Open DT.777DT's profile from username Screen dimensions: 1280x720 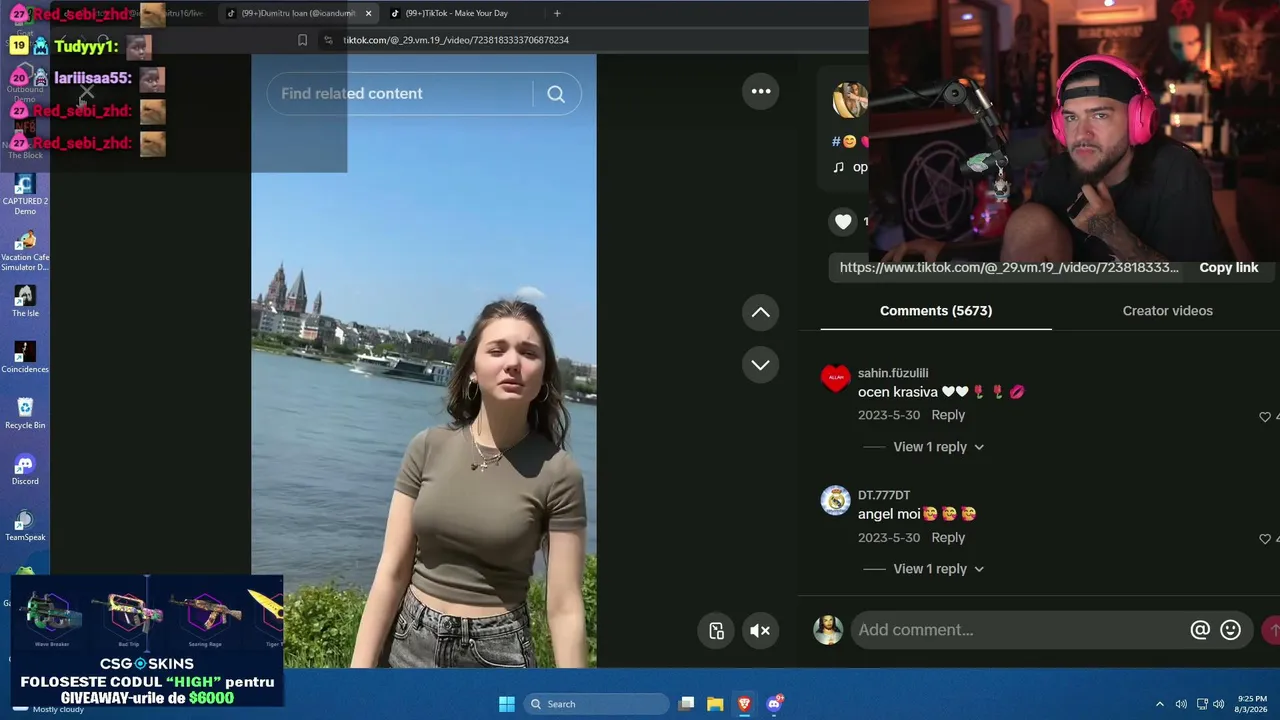point(884,495)
